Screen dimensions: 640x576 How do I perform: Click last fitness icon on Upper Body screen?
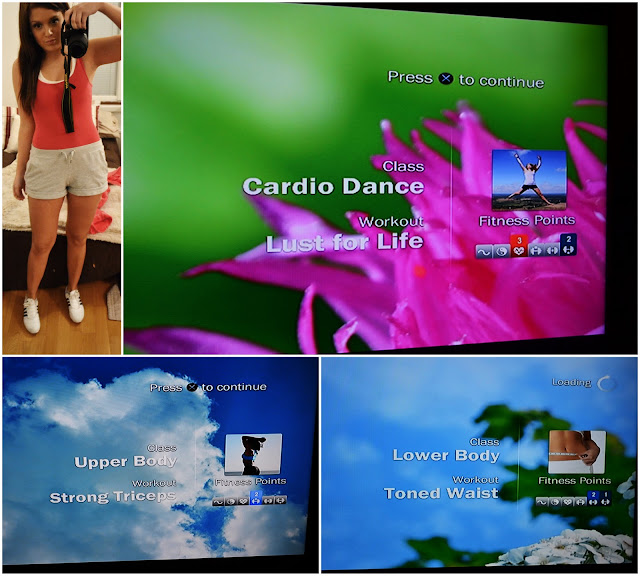(x=280, y=500)
